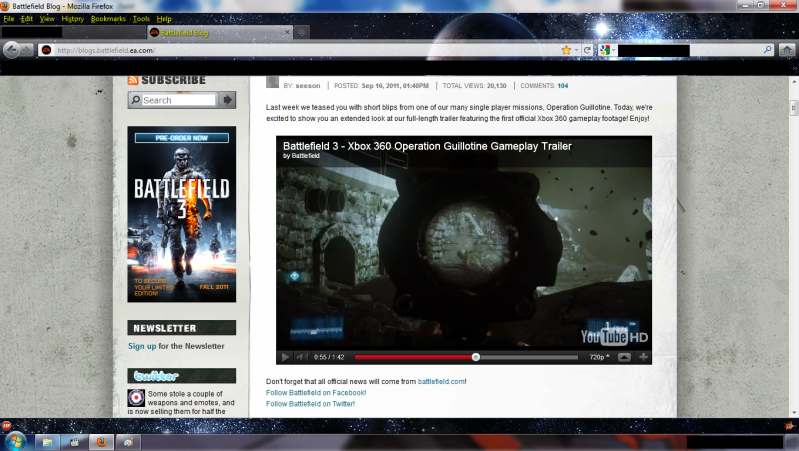Click the scrollbar down arrow

click(x=794, y=412)
